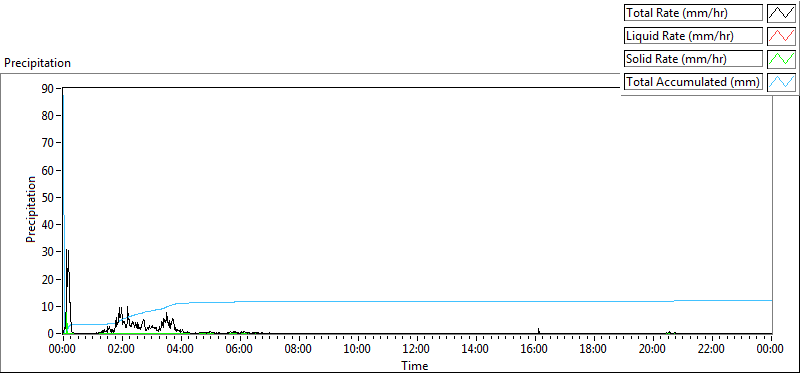Click the 10:00 time axis label
The image size is (800, 373).
(358, 349)
